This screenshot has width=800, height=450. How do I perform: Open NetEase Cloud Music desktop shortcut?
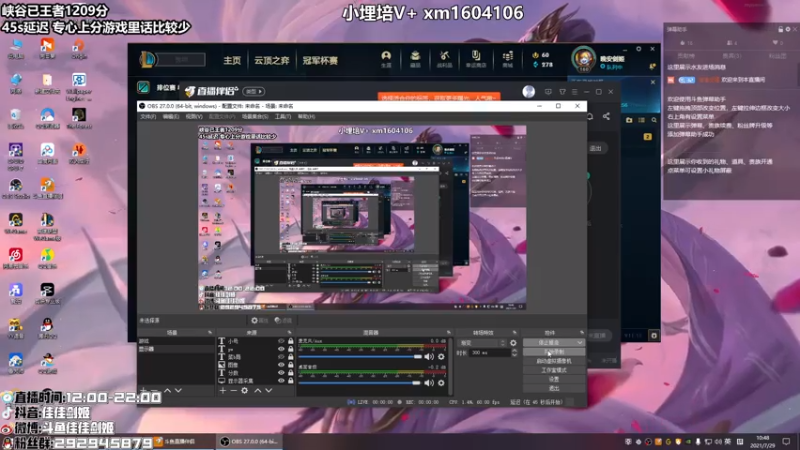click(x=16, y=259)
